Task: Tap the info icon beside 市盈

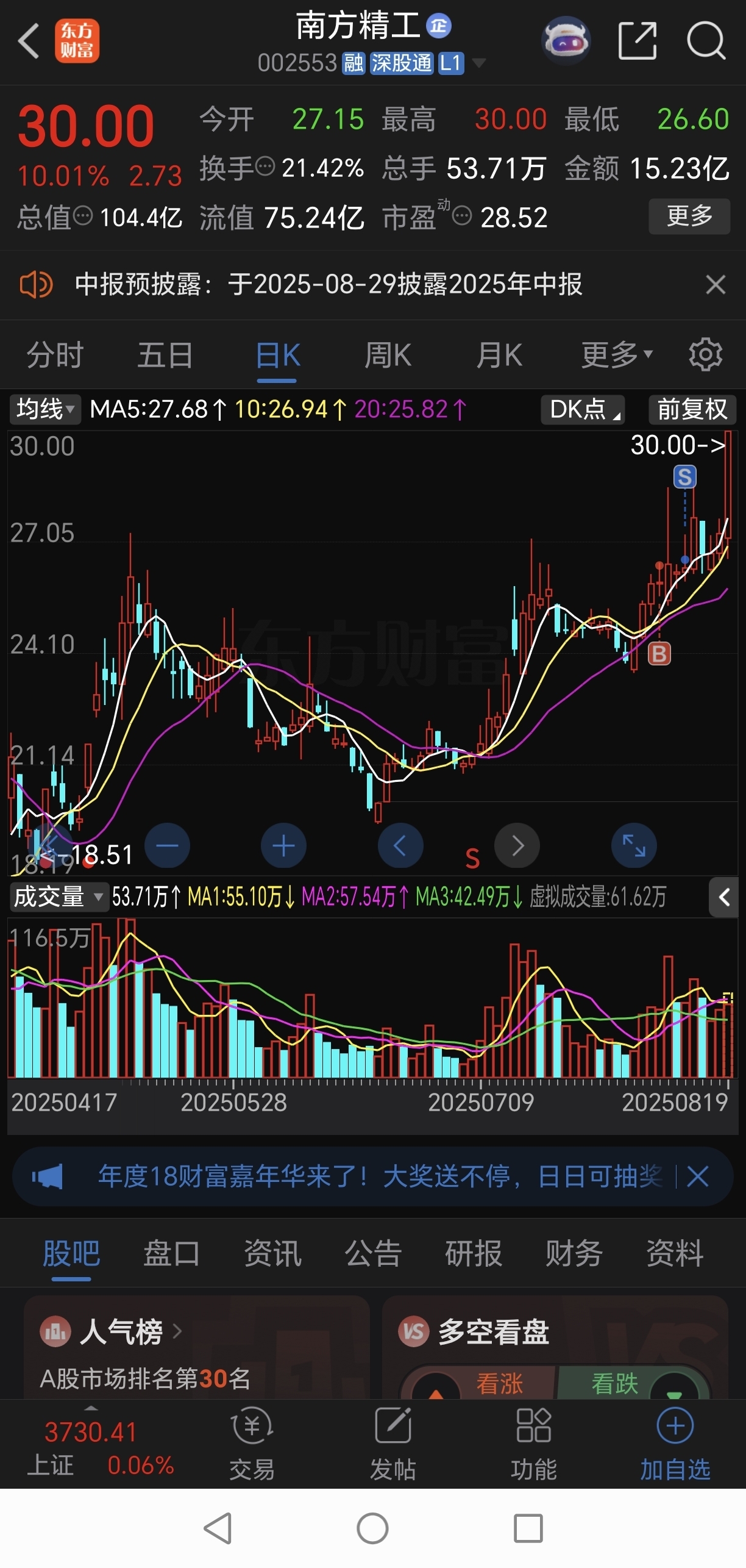Action: click(x=462, y=215)
